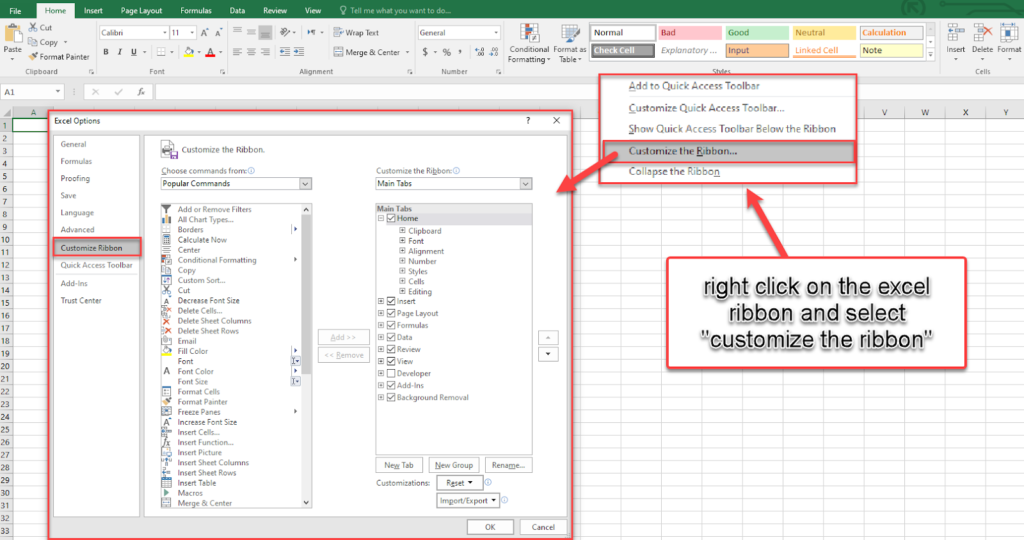Viewport: 1024px width, 540px height.
Task: Enable the Developer tab checkbox
Action: tap(391, 373)
